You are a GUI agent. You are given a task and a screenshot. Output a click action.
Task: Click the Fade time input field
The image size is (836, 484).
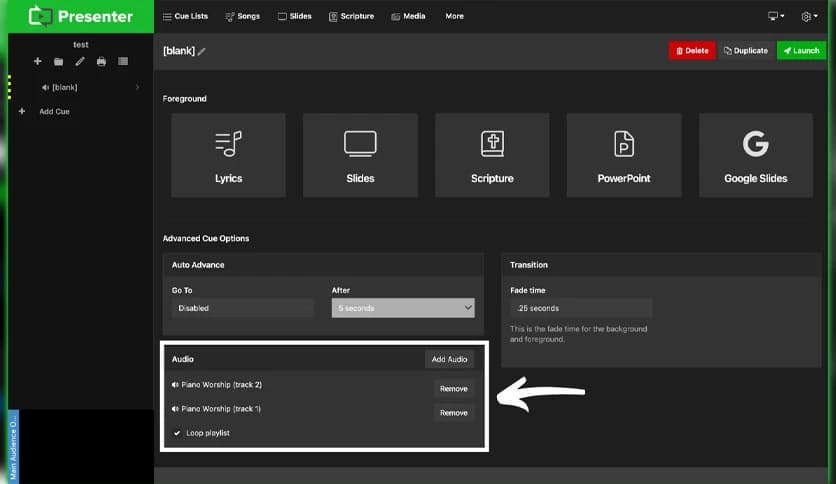pyautogui.click(x=581, y=308)
